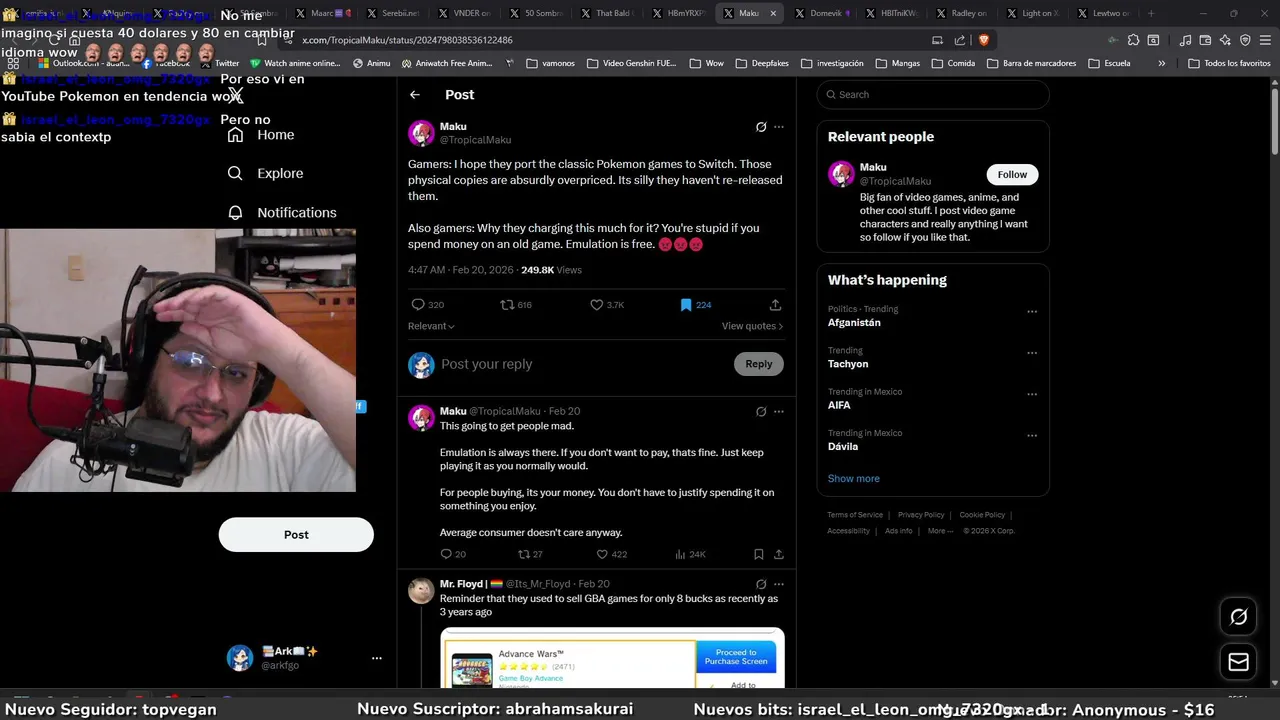Repost the tweet showing 616 reposts
This screenshot has height=720, width=1280.
point(516,305)
